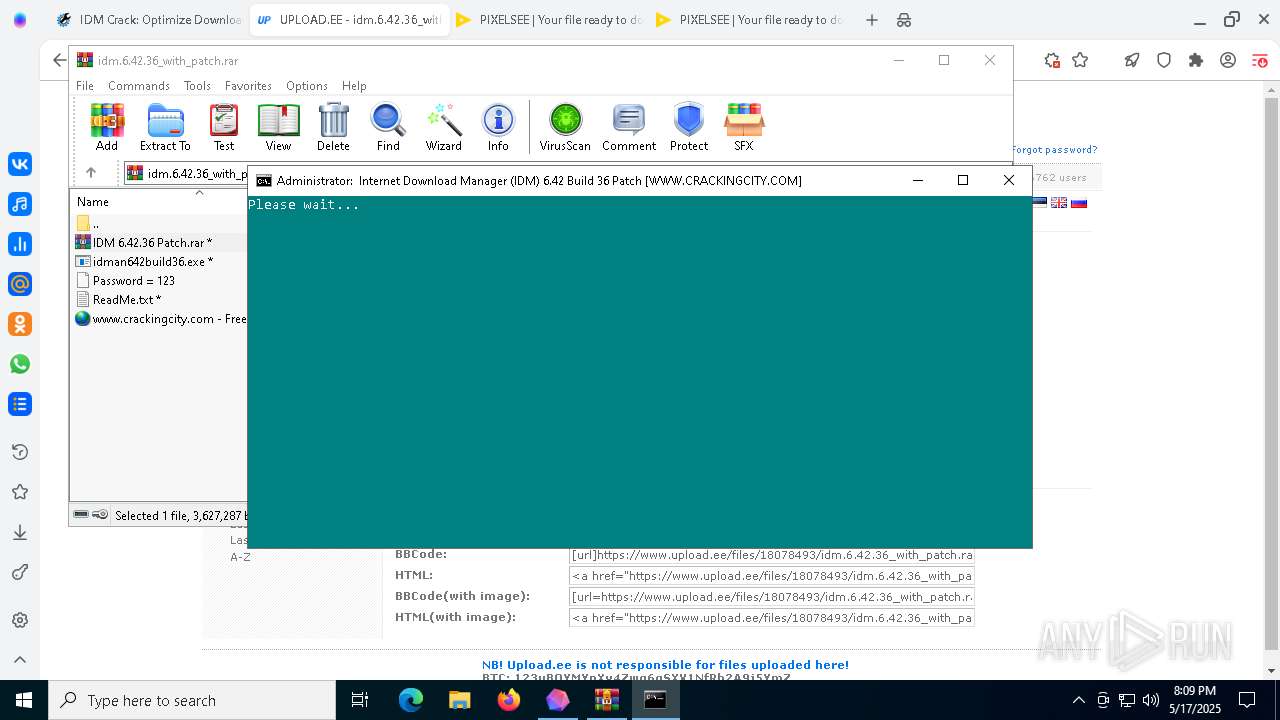Open the Odnoklassniki sidebar icon
The width and height of the screenshot is (1280, 720).
[20, 324]
